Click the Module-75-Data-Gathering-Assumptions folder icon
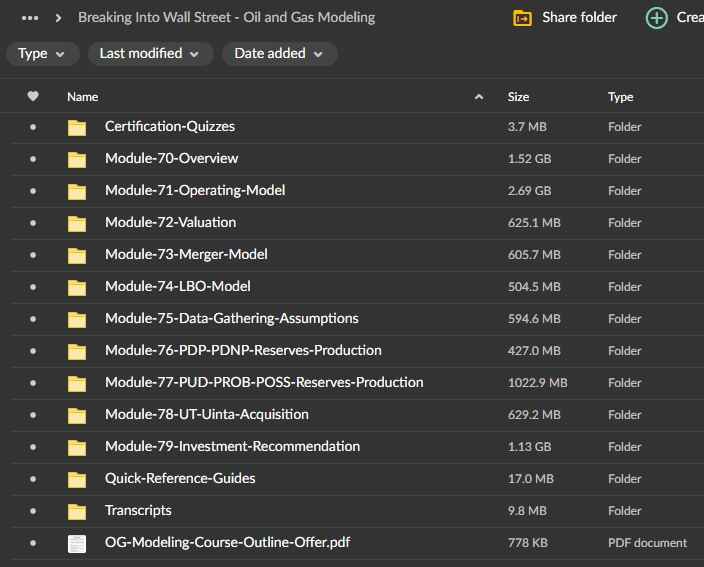Image resolution: width=704 pixels, height=567 pixels. (x=77, y=319)
